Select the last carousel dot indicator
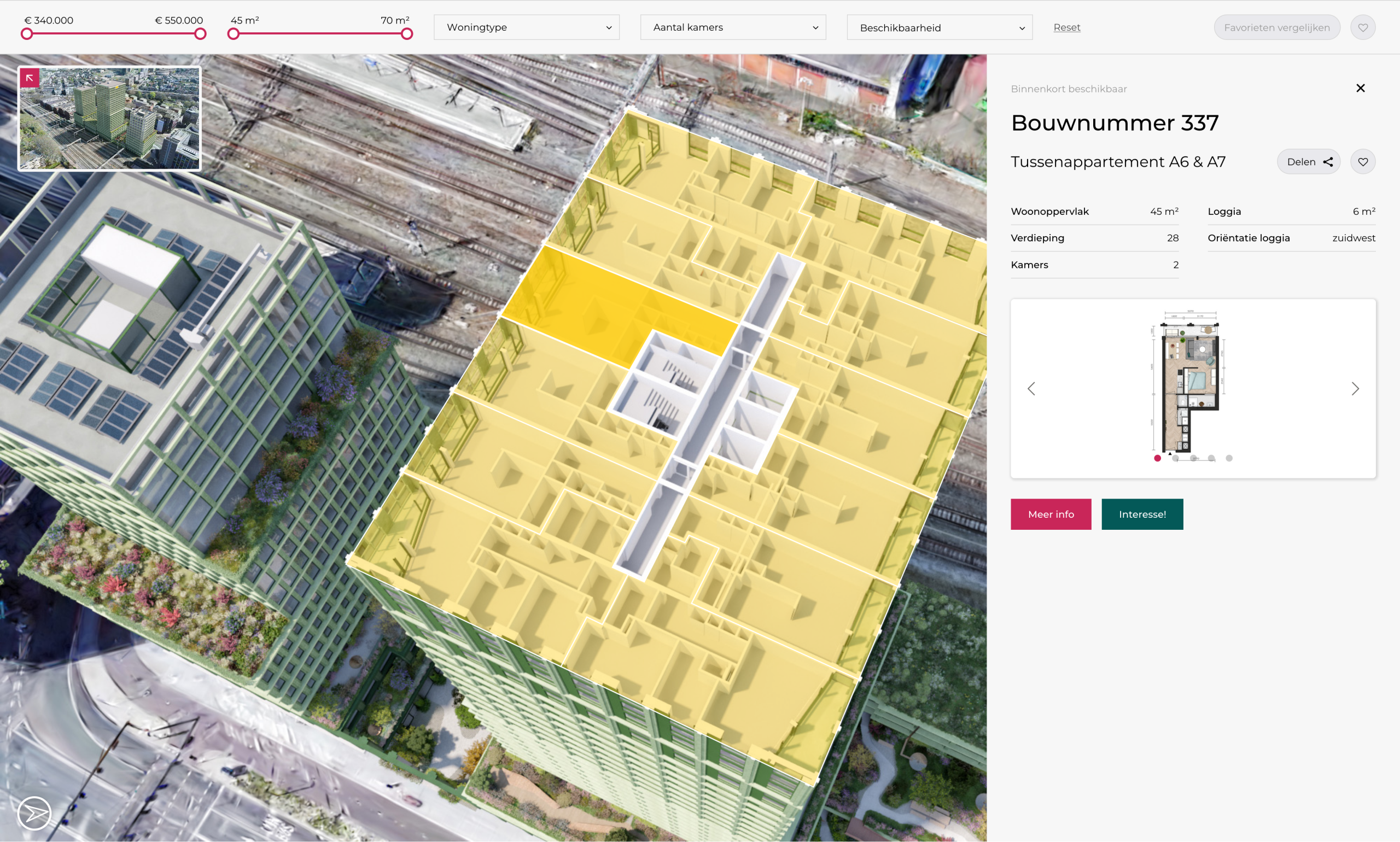Viewport: 1400px width, 842px height. [1229, 458]
